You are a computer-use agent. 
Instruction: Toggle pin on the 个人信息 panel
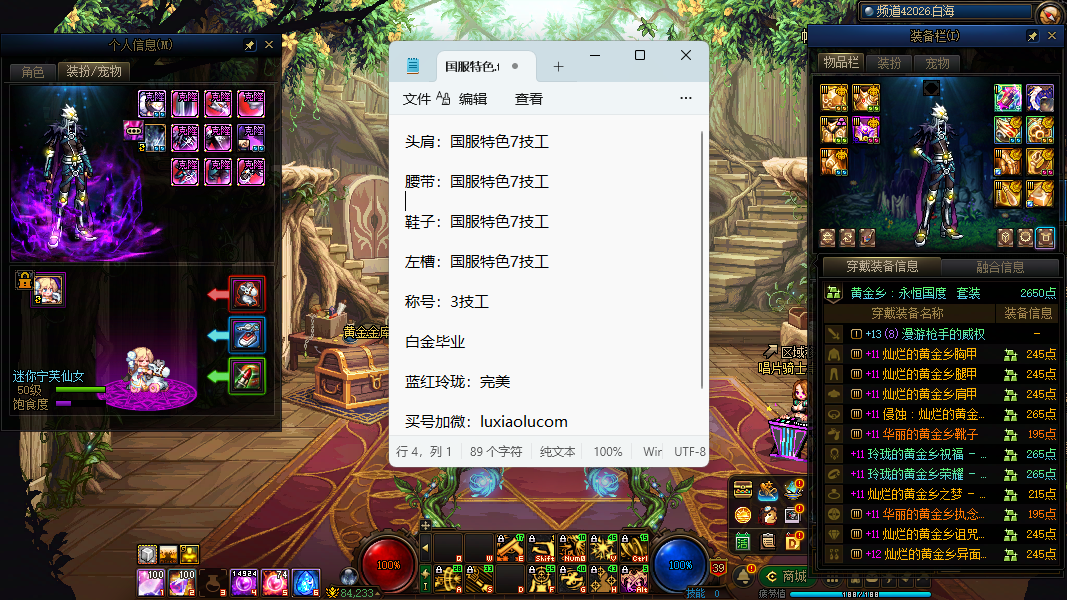pyautogui.click(x=250, y=45)
